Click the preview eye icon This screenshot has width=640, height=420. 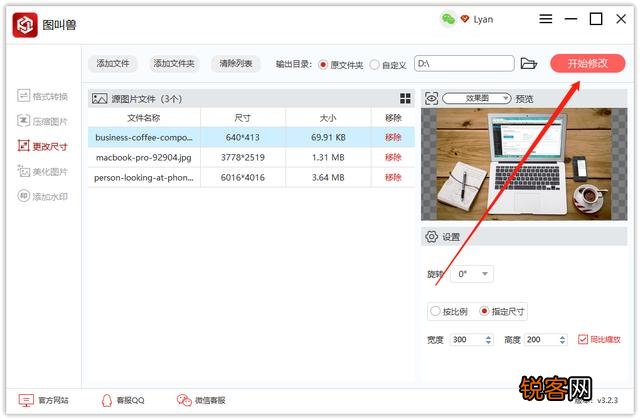click(x=431, y=98)
